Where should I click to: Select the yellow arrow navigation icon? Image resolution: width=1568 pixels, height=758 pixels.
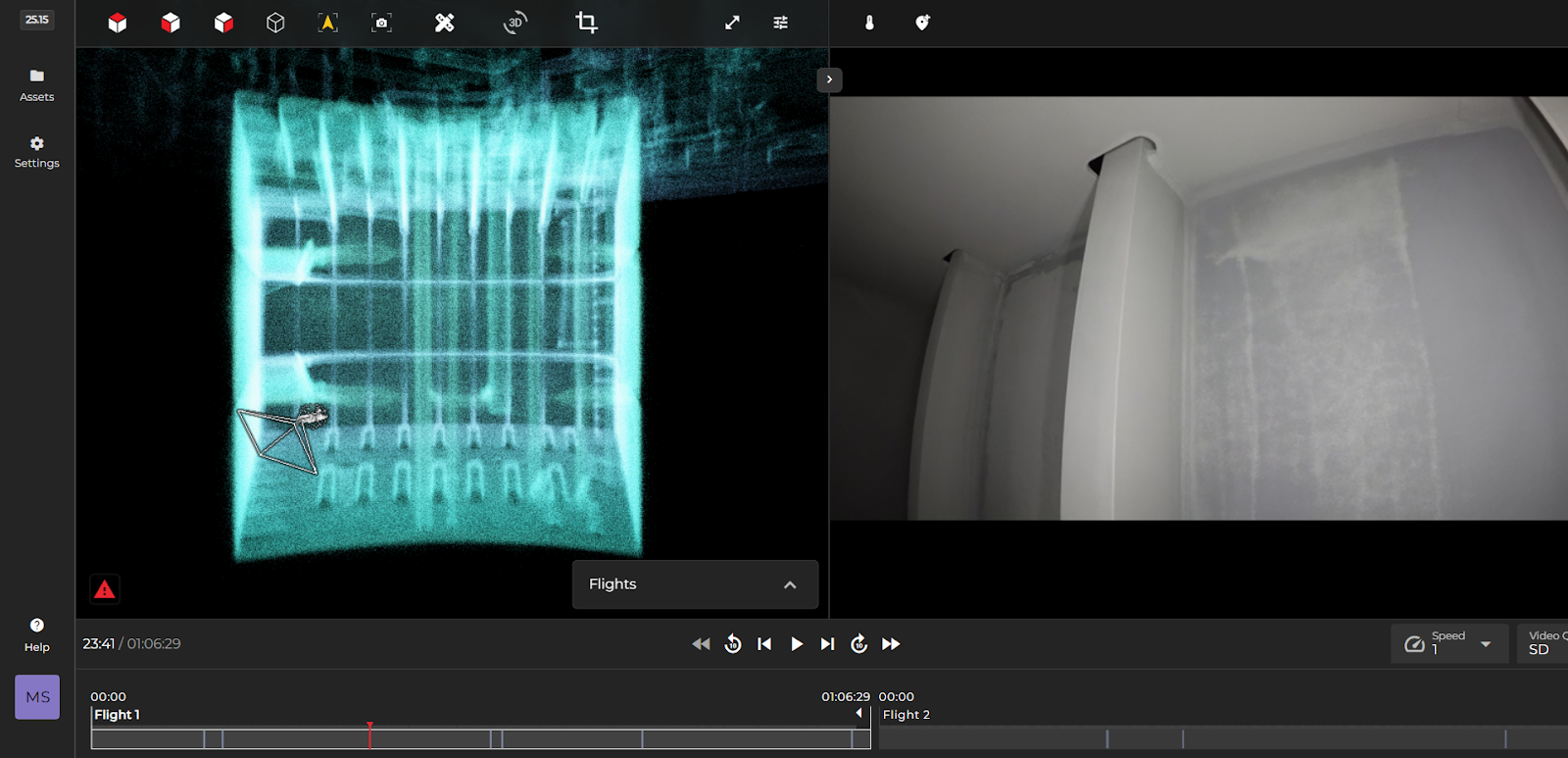[328, 23]
